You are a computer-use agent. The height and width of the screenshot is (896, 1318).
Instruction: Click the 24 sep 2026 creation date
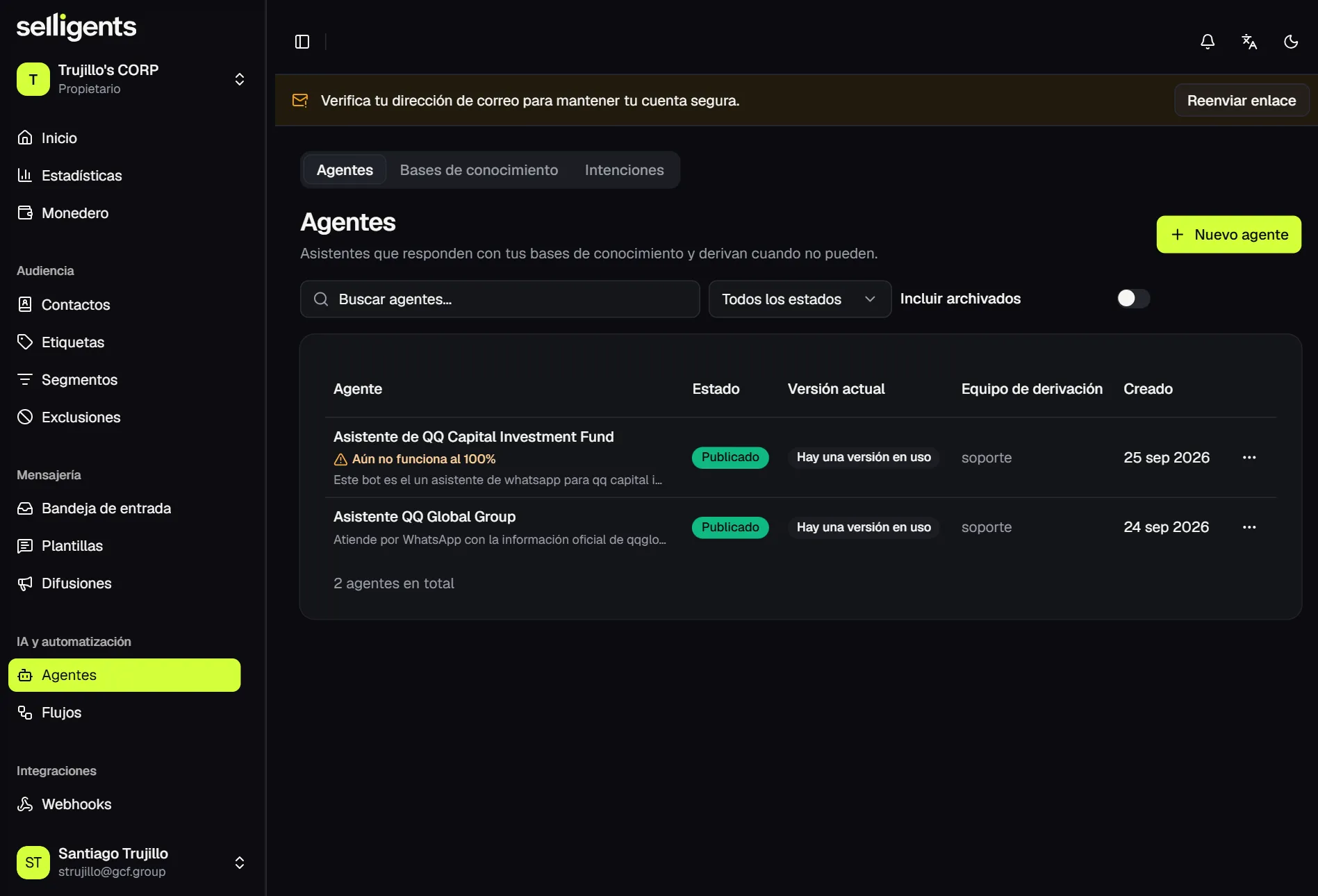1166,527
